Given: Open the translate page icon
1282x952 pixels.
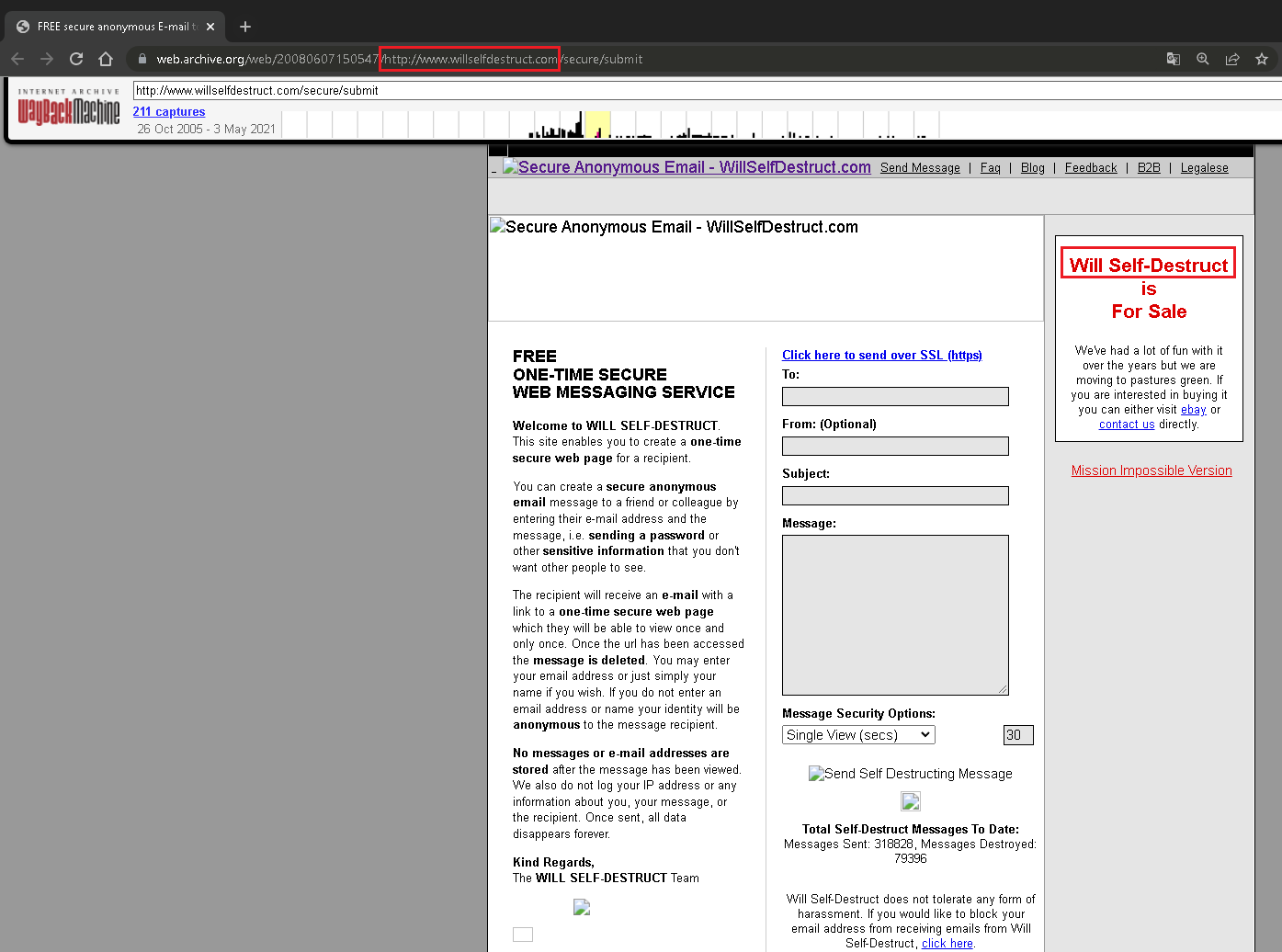Looking at the screenshot, I should pos(1174,59).
